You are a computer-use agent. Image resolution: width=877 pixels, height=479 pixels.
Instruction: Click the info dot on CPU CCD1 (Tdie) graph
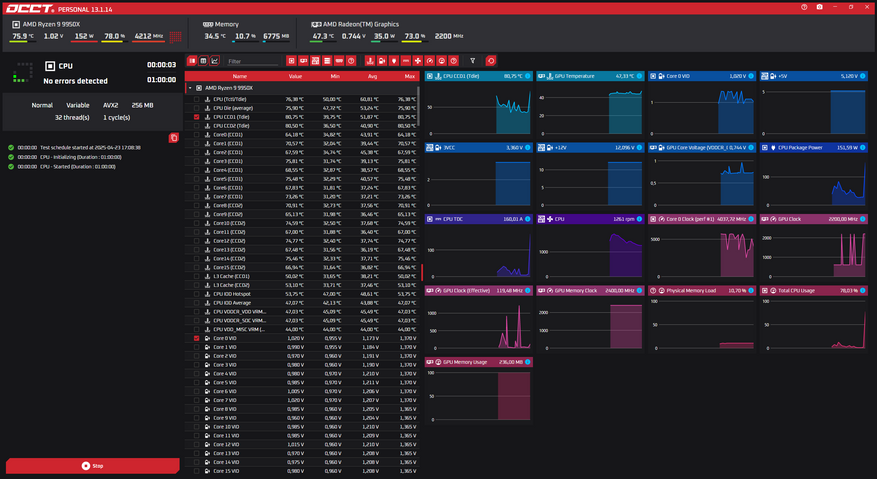click(x=527, y=76)
